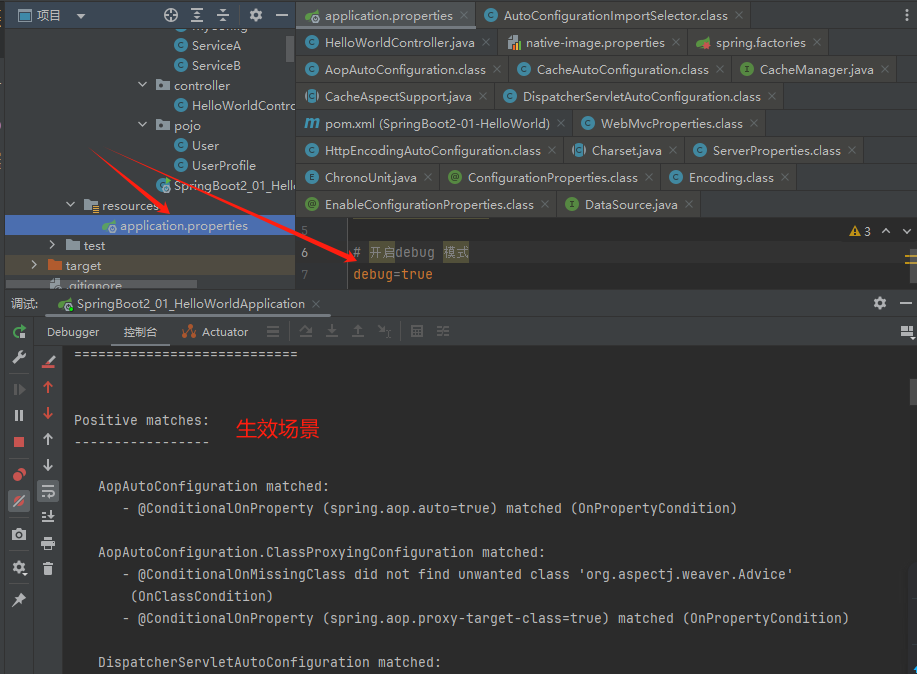Print the console output
917x674 pixels.
(x=48, y=543)
